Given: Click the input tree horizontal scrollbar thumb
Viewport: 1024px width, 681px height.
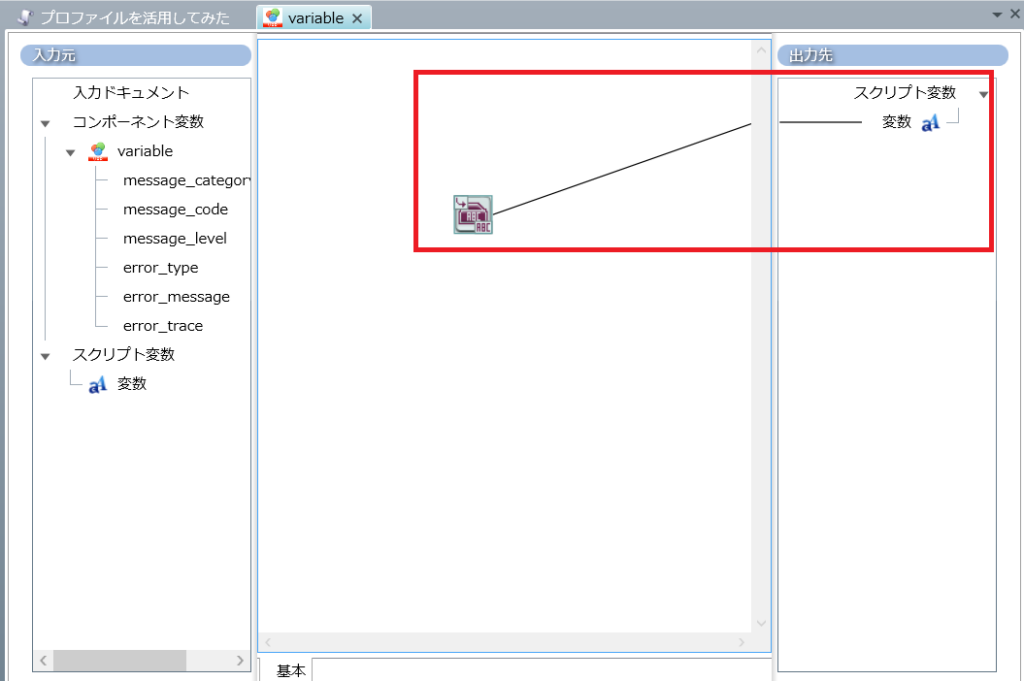Looking at the screenshot, I should pyautogui.click(x=120, y=660).
